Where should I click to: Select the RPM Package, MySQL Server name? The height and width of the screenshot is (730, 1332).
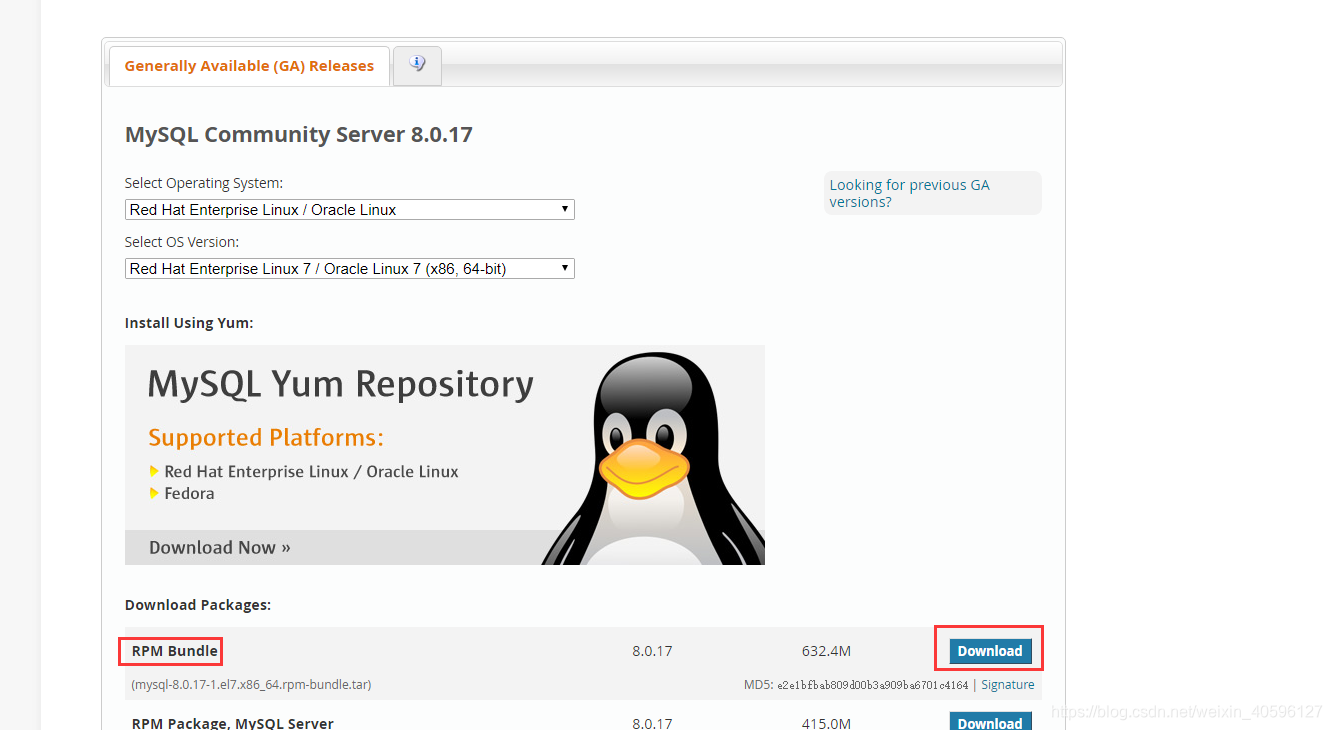[x=233, y=723]
